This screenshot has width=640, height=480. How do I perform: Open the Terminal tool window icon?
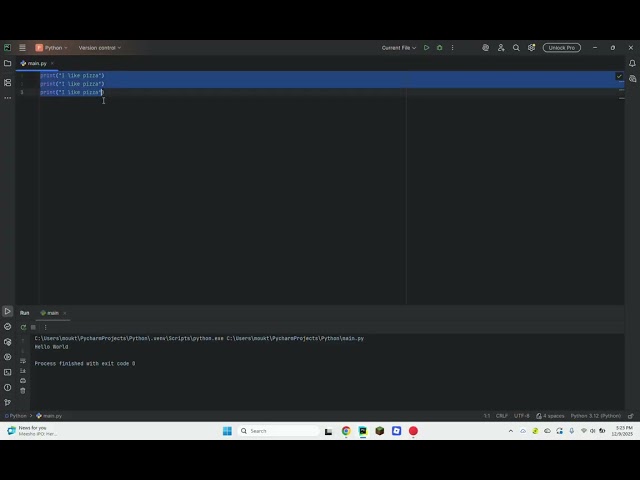7,372
